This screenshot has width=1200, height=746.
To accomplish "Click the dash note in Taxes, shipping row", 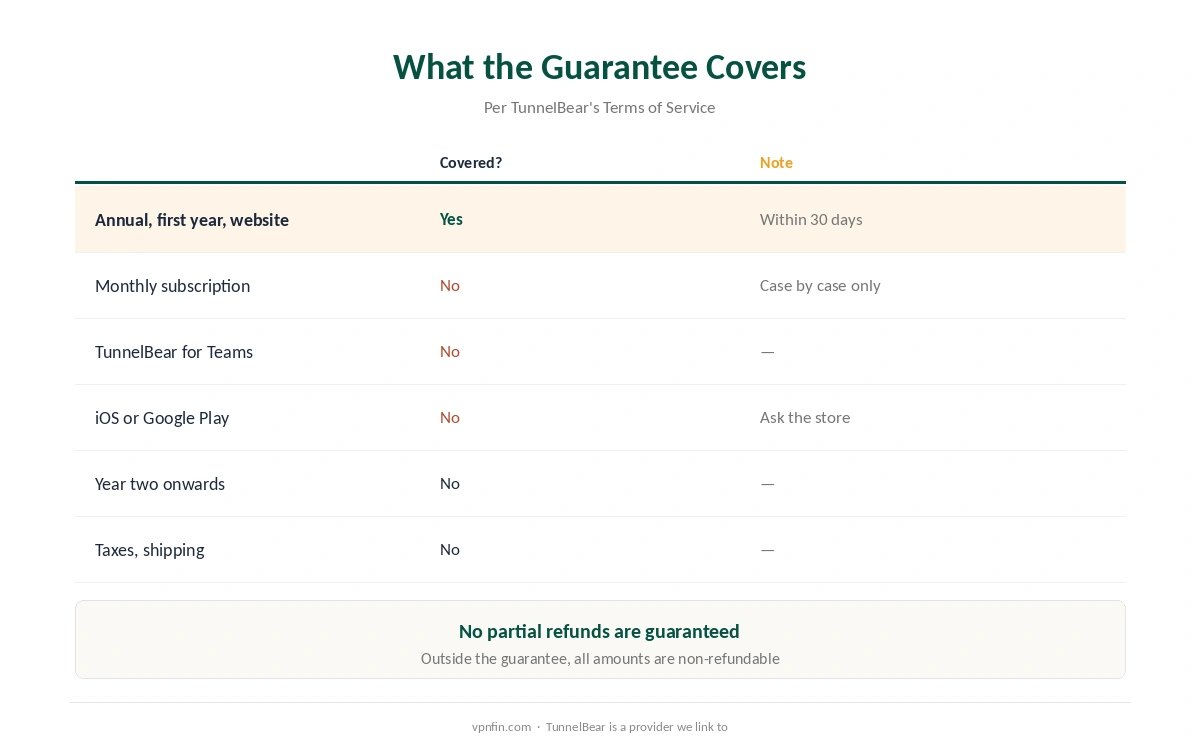I will coord(767,549).
